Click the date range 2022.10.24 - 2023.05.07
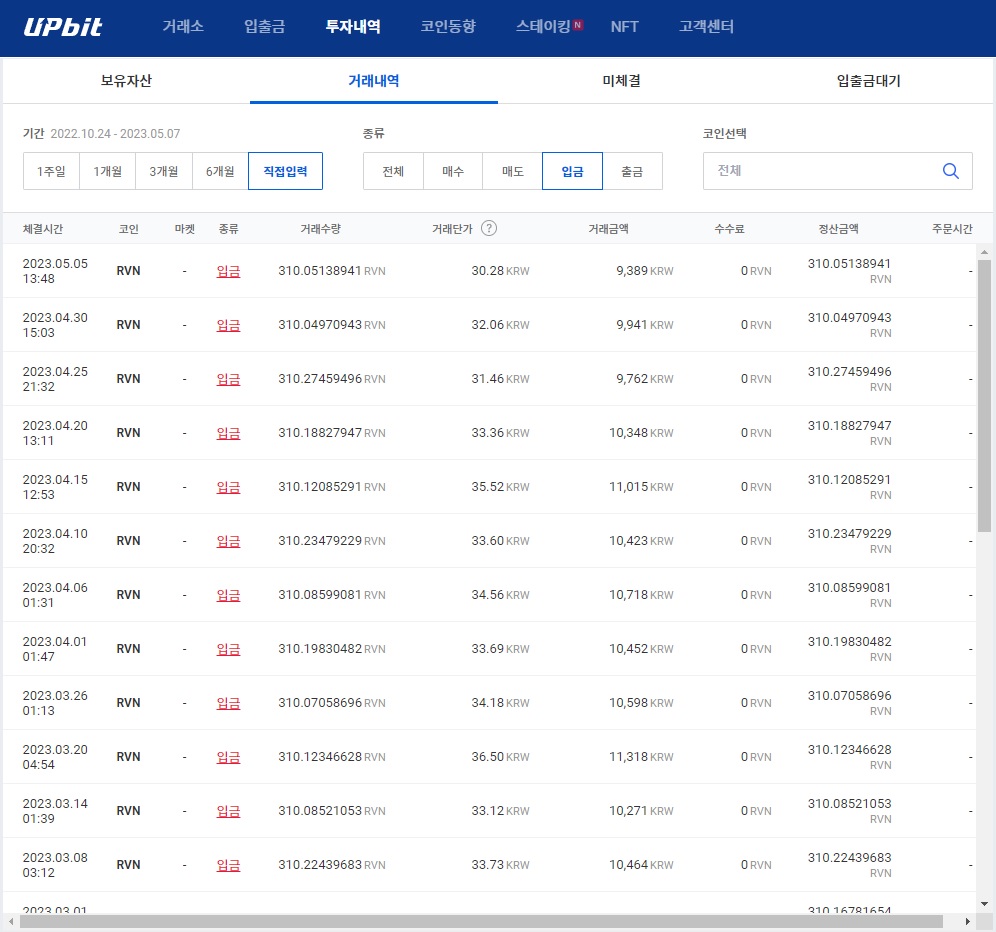 (x=115, y=133)
